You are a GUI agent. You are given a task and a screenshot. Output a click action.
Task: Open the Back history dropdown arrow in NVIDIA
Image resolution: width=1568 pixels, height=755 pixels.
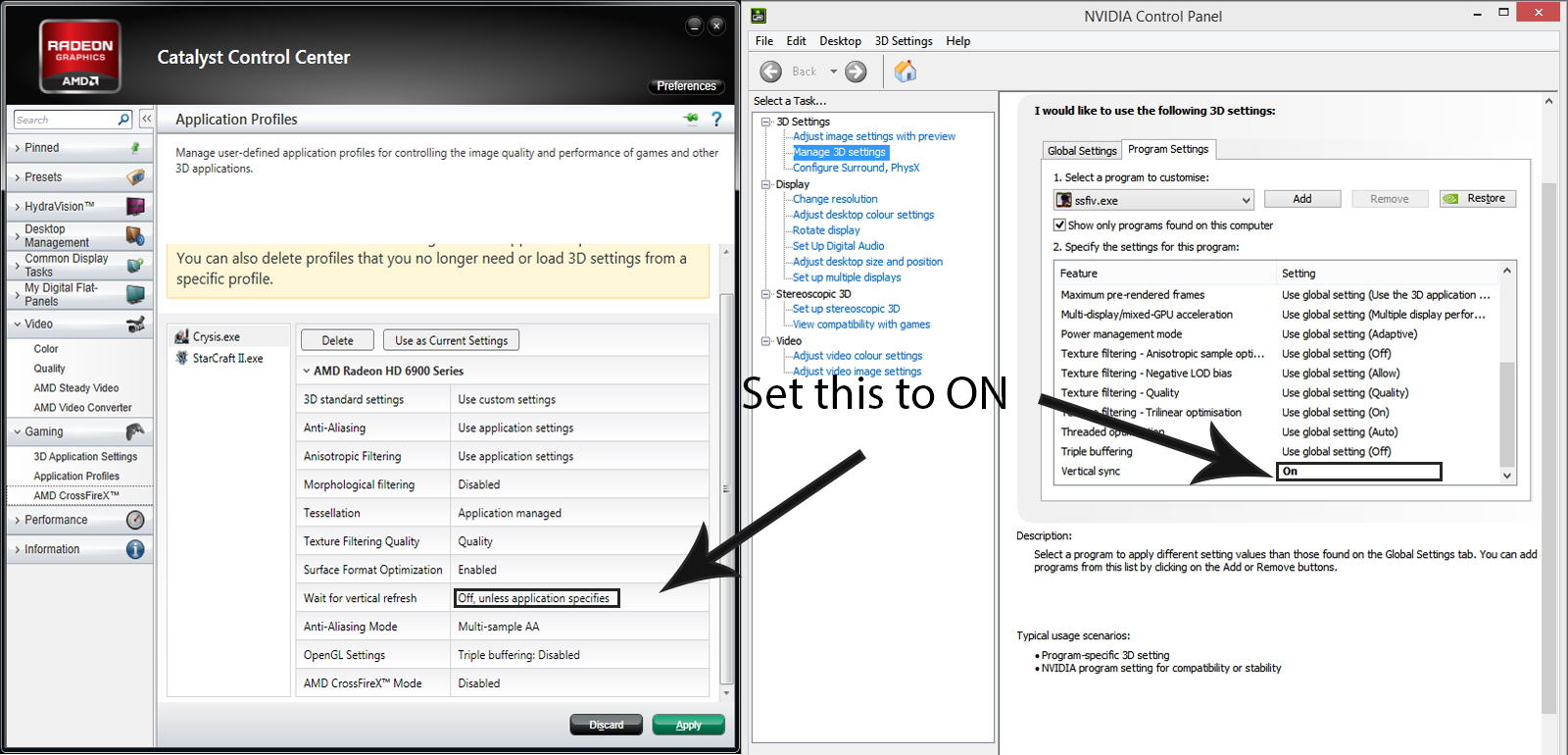834,72
